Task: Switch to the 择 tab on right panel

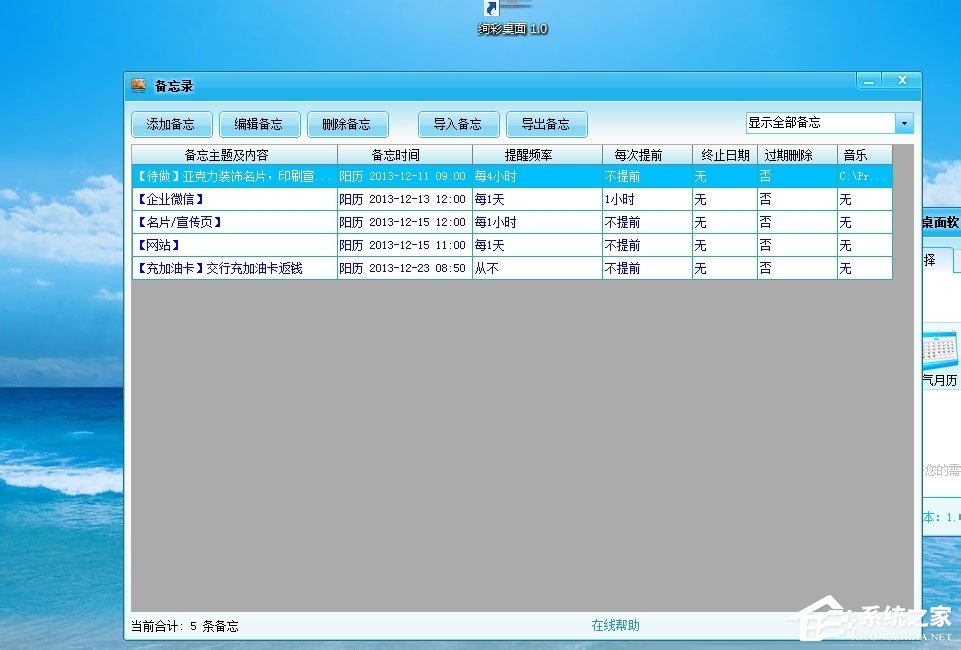Action: pos(930,258)
